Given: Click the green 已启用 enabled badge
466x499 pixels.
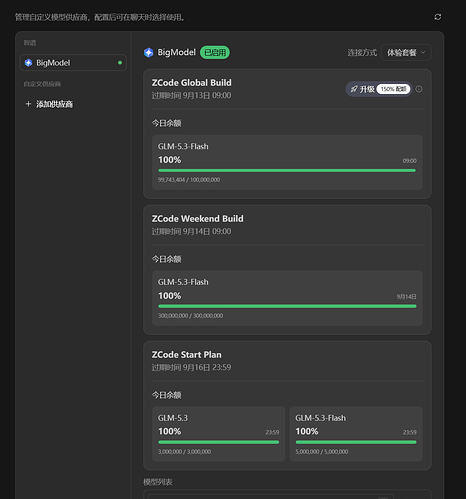Looking at the screenshot, I should click(x=215, y=52).
